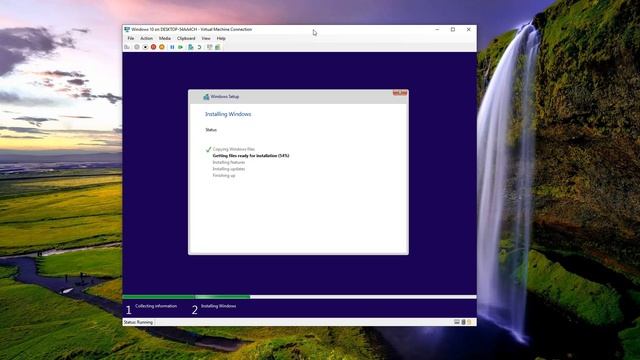Viewport: 640px width, 360px height.
Task: Click the Turn Off black-dot toolbar icon
Action: 145,47
